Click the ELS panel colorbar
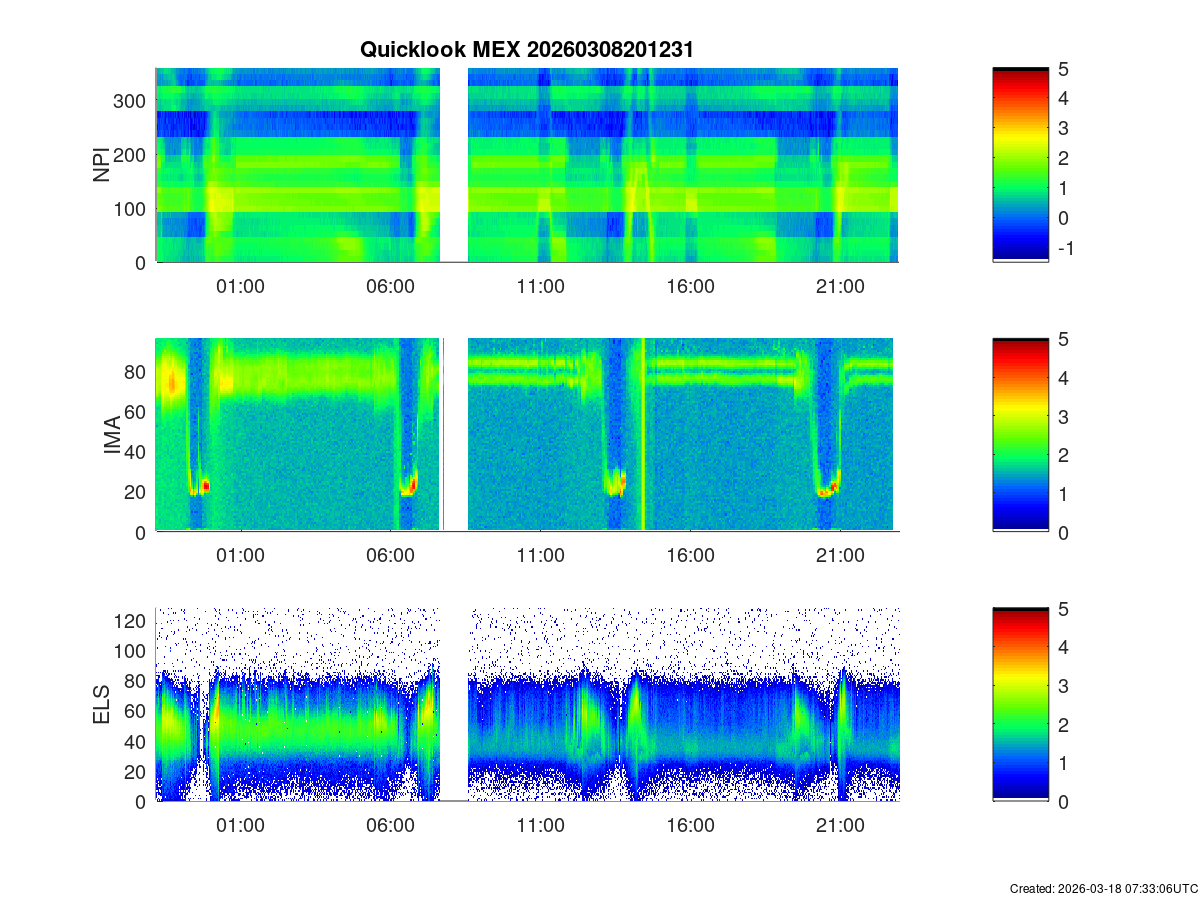 (1020, 704)
